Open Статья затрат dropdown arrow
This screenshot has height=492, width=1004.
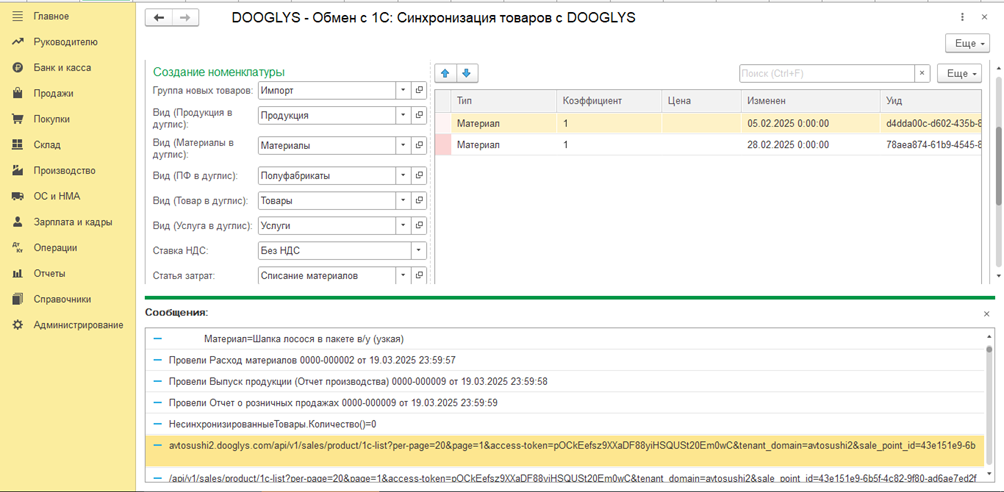coord(403,275)
